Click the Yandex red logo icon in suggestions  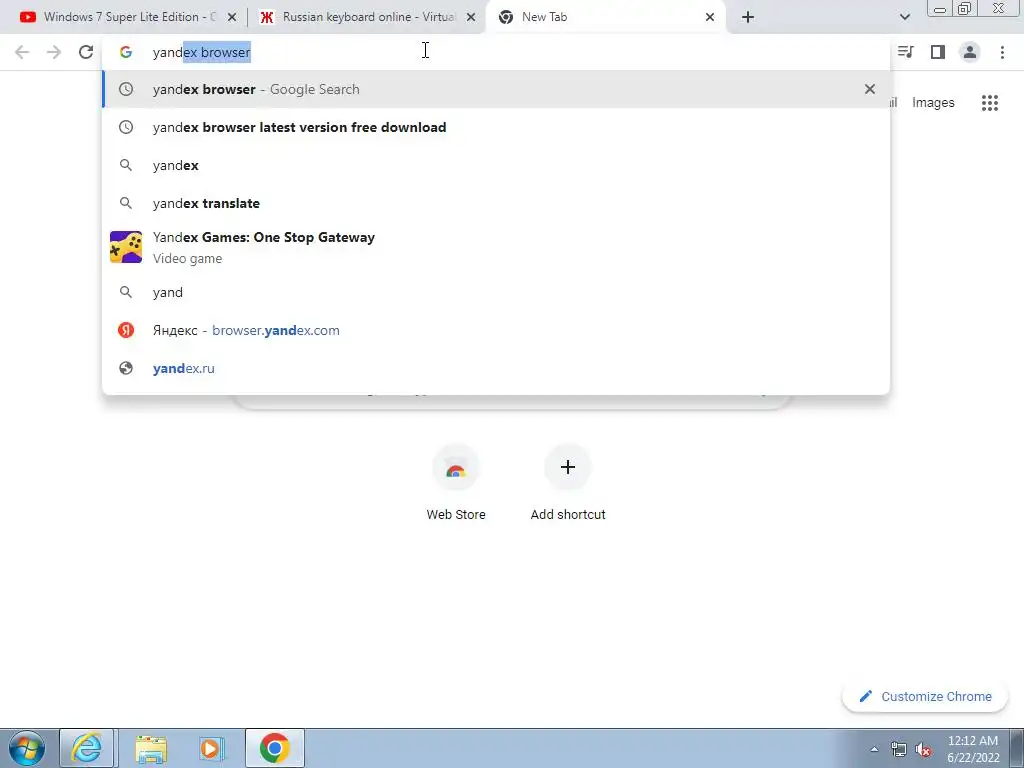pos(126,330)
